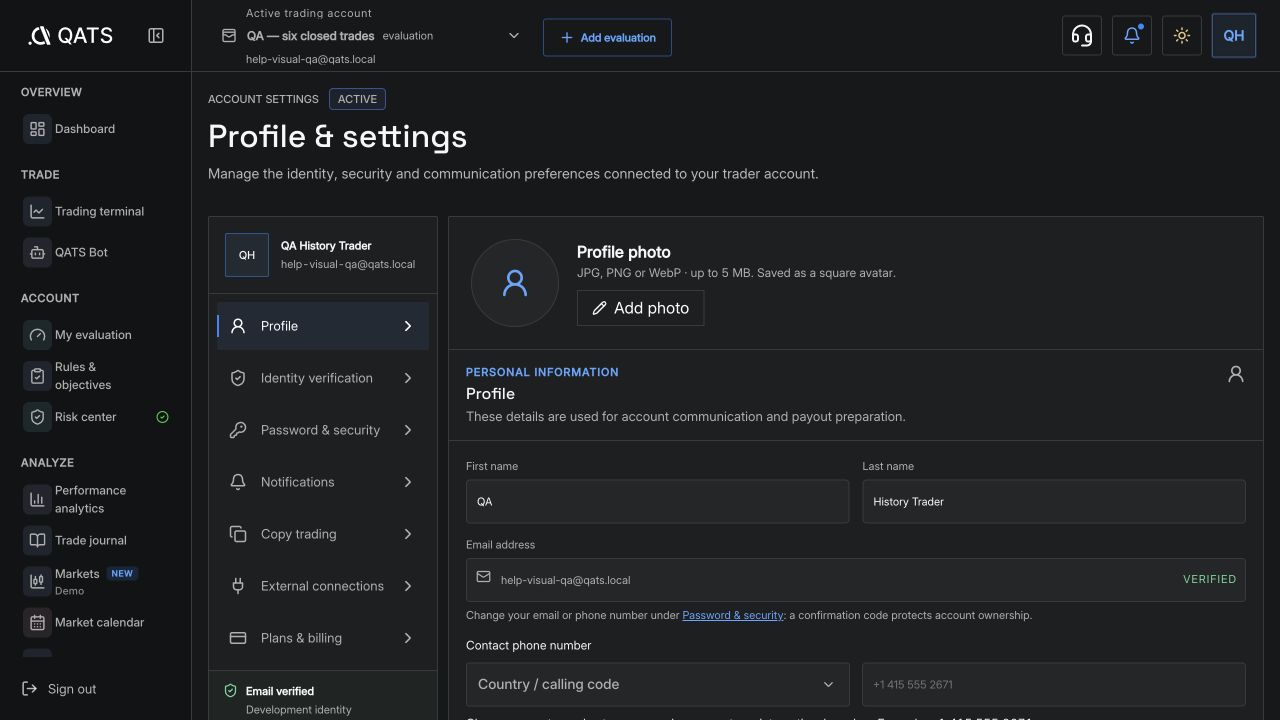Click the Performance analytics bar chart icon
Screen dimensions: 1280x720
point(37,499)
